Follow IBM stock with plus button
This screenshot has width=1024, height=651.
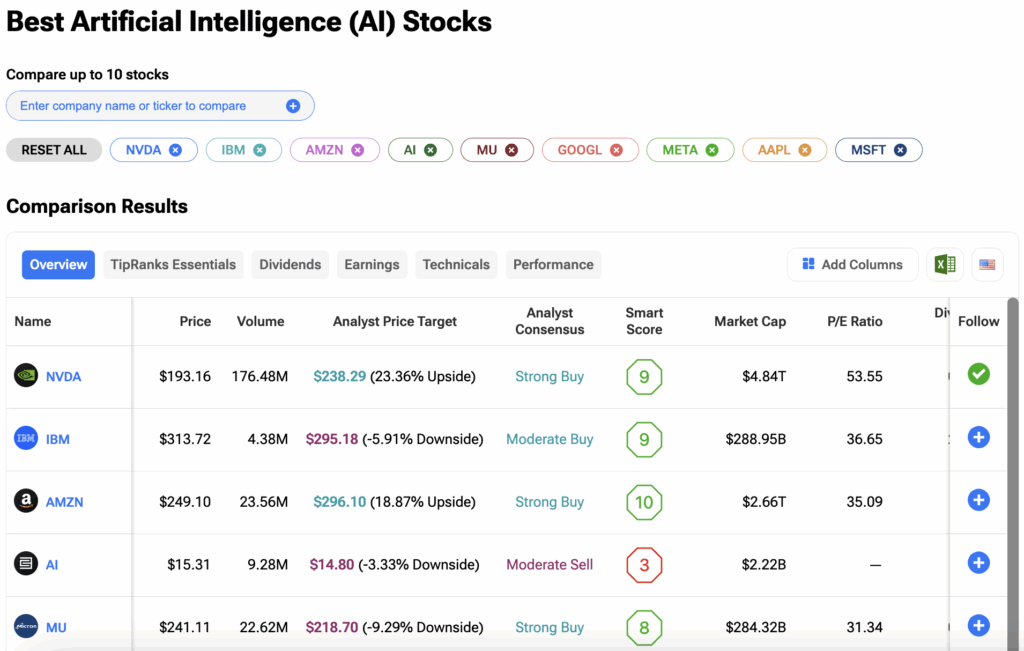[978, 437]
